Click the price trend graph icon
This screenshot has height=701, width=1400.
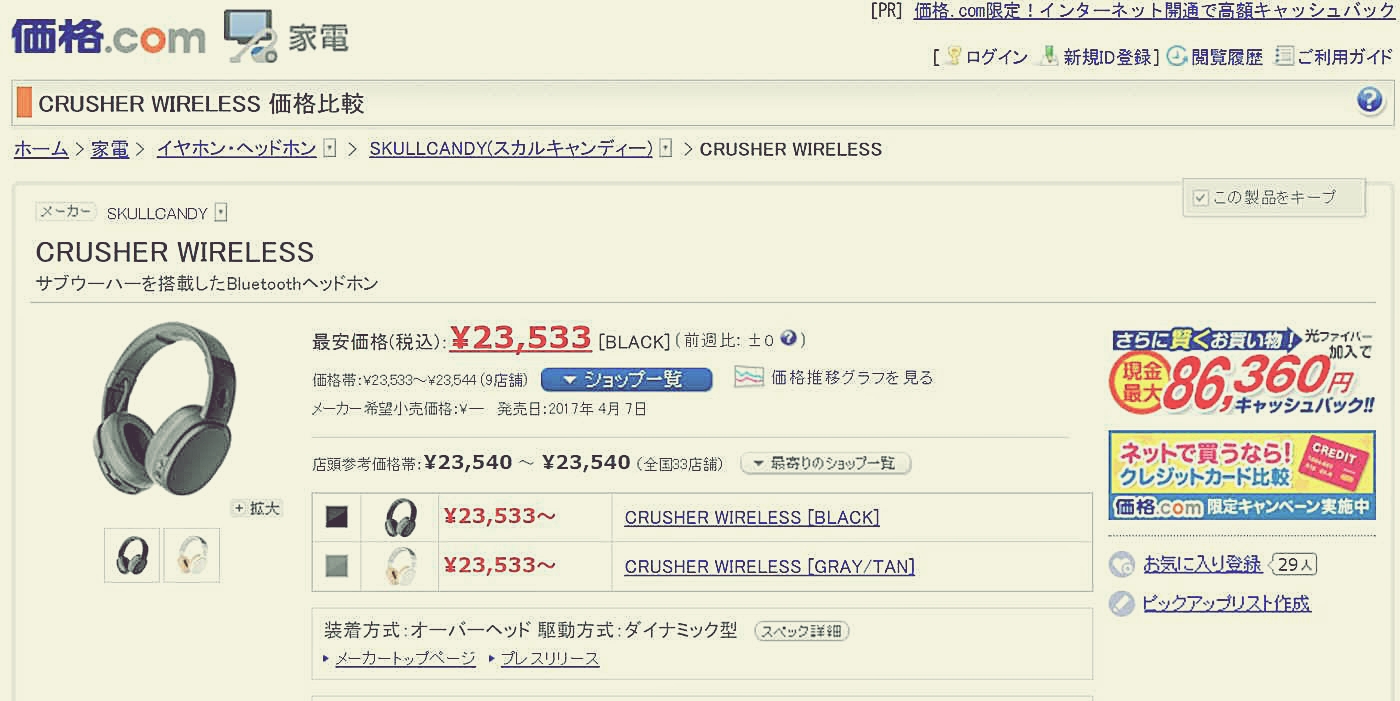click(749, 377)
